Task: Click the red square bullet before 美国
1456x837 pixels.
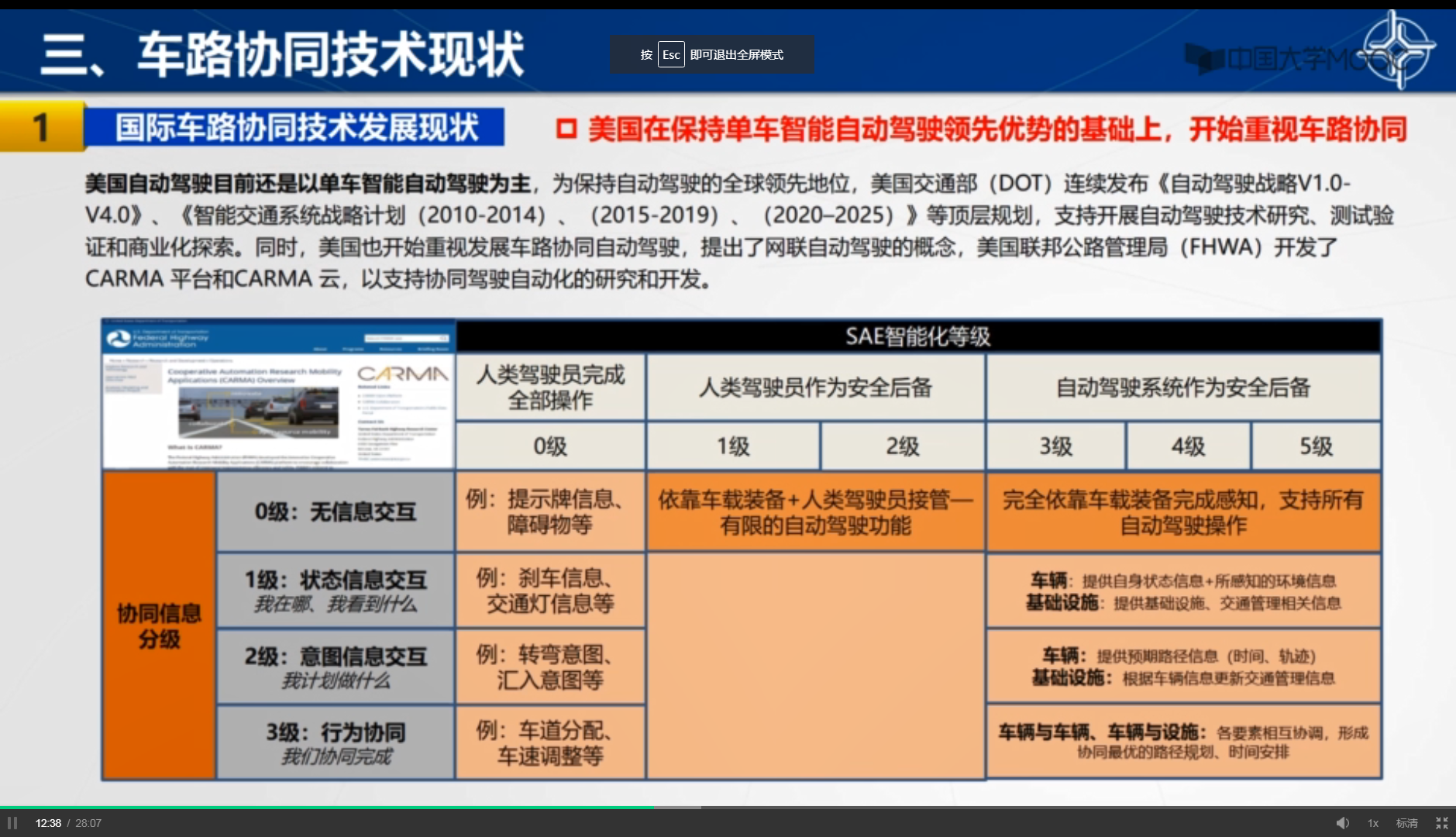Action: 566,129
